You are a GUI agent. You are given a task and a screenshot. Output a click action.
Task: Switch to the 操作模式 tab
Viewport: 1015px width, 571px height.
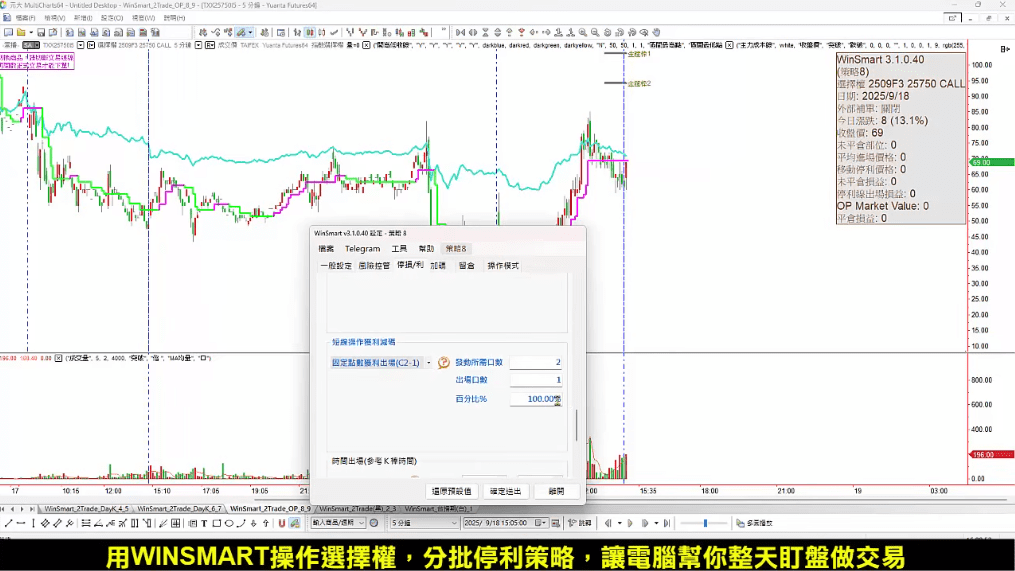(503, 266)
